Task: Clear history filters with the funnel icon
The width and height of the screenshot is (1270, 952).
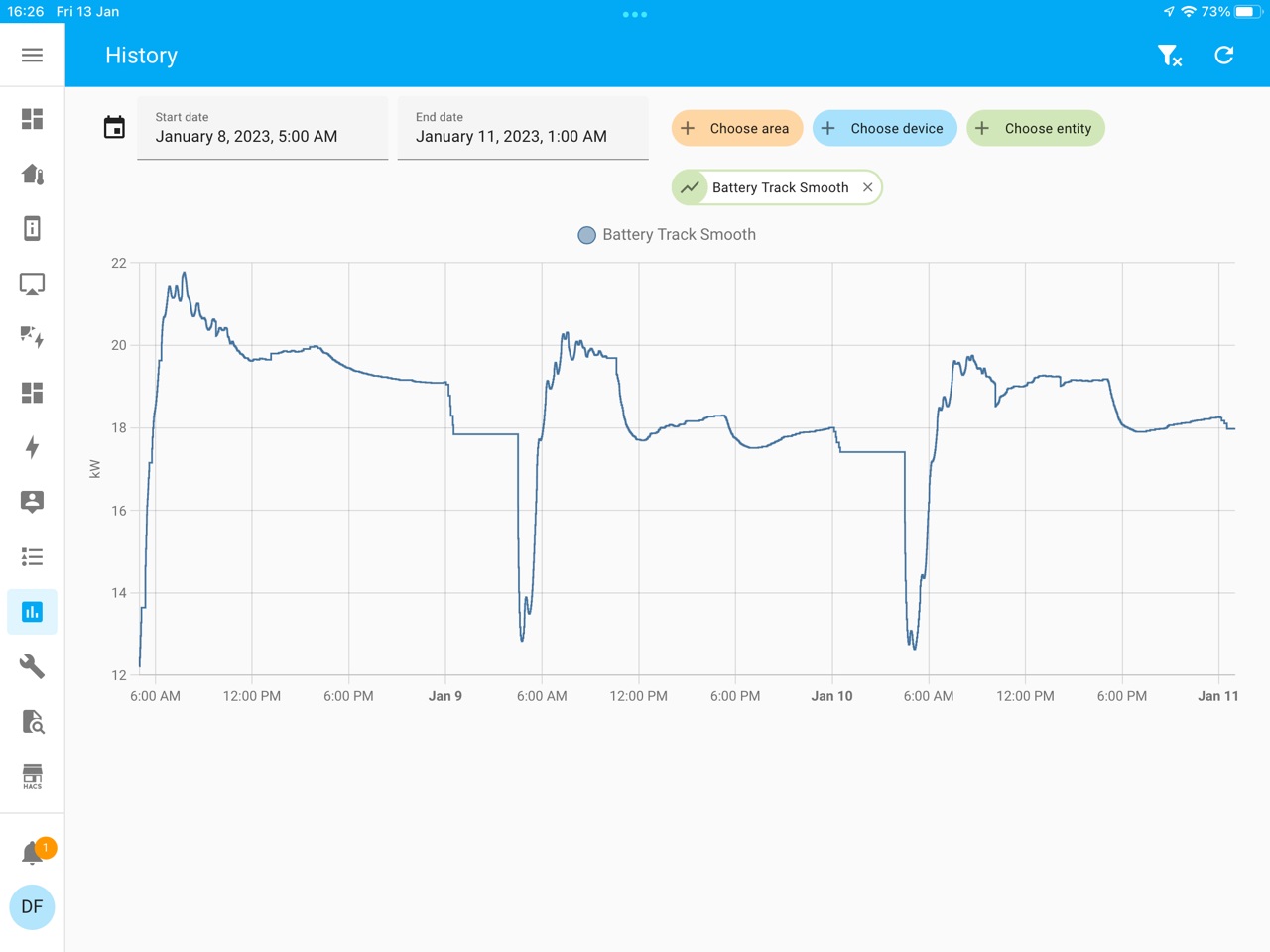Action: [1170, 56]
